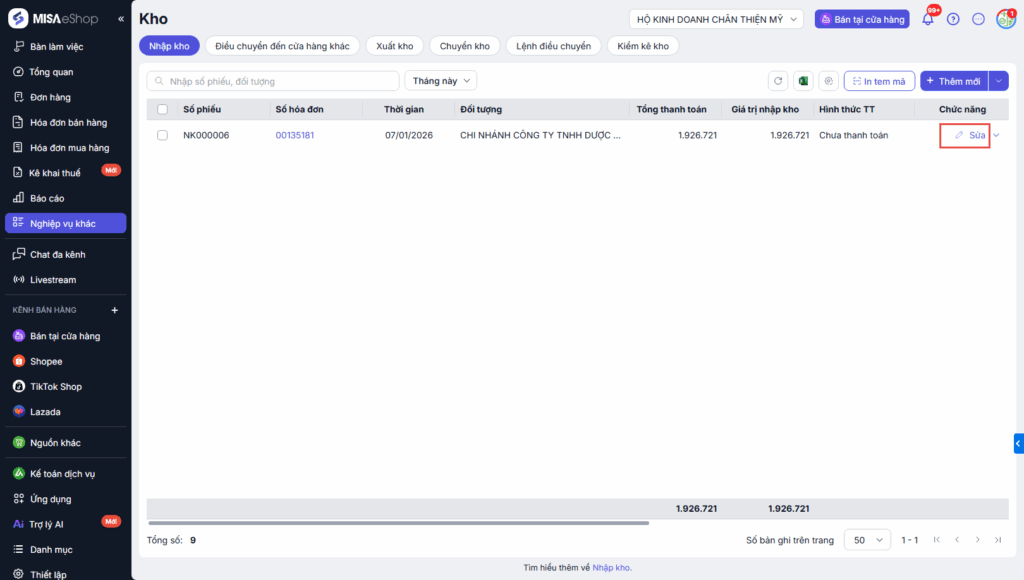Expand the Thêm mới dropdown arrow

[x=999, y=81]
